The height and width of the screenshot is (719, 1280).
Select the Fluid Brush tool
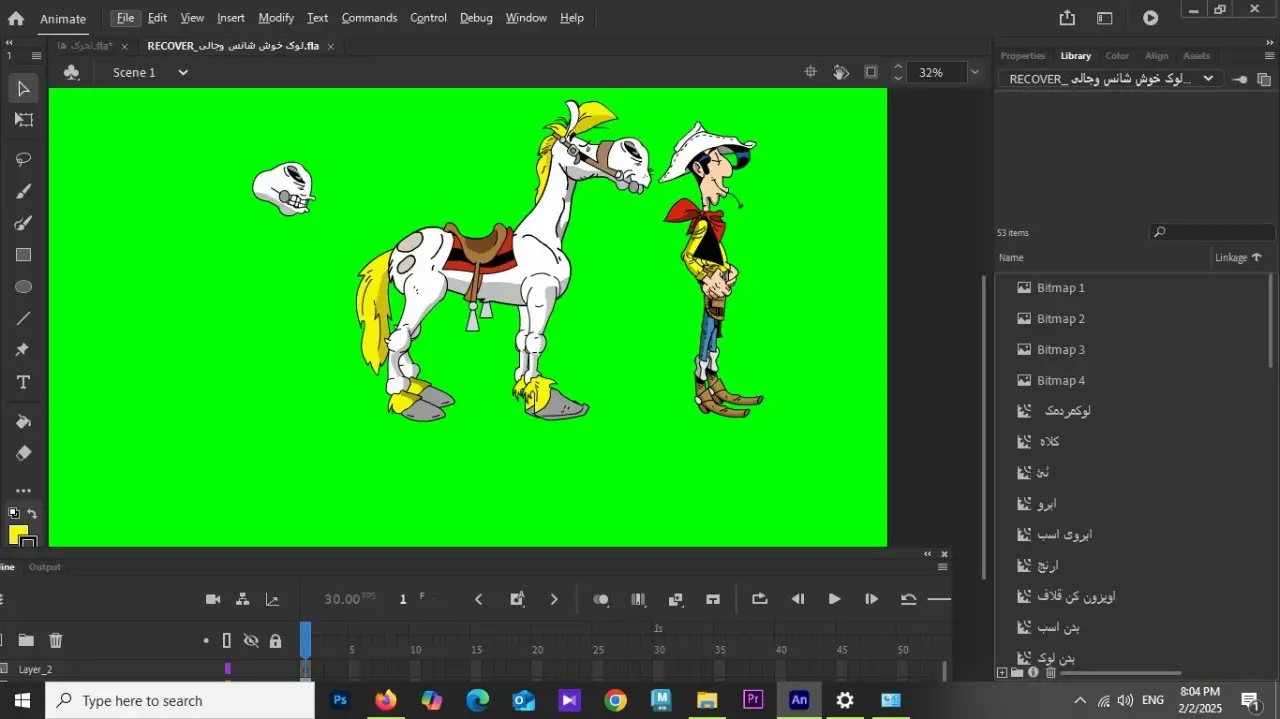(24, 191)
